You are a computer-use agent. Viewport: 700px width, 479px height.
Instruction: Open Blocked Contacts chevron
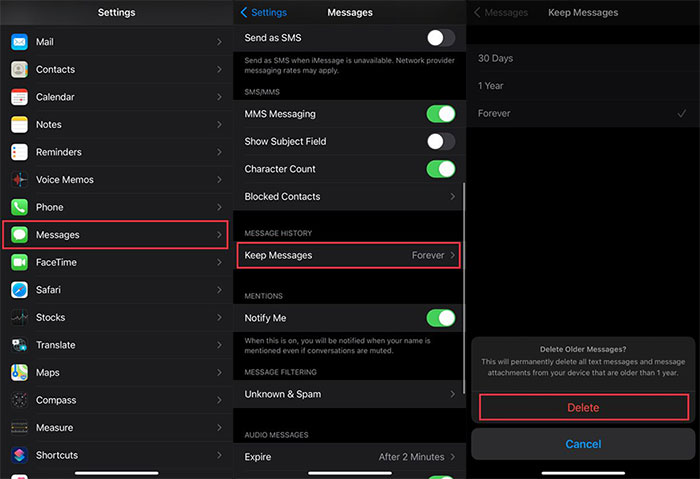coord(452,196)
